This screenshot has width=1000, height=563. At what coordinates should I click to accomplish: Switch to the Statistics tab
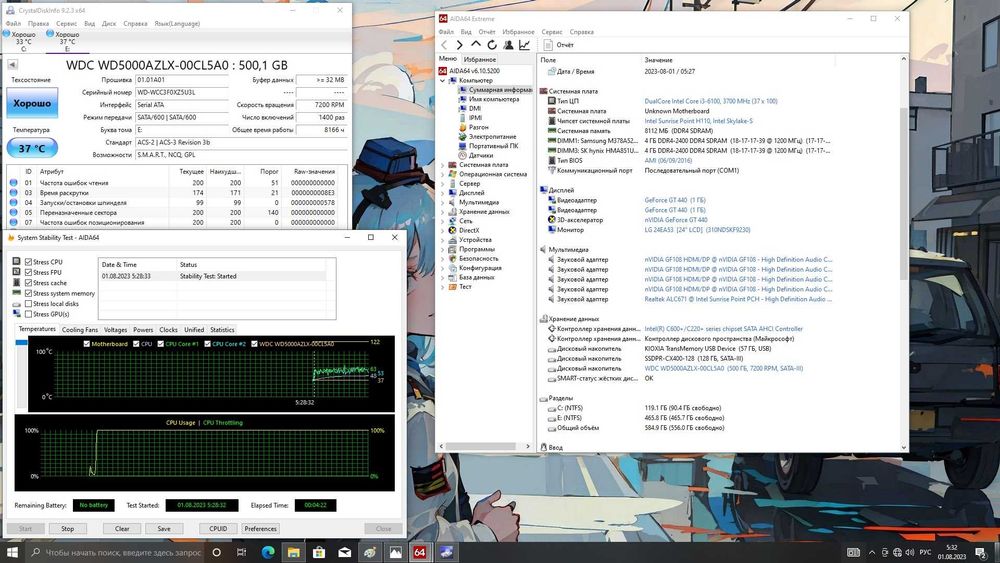222,330
